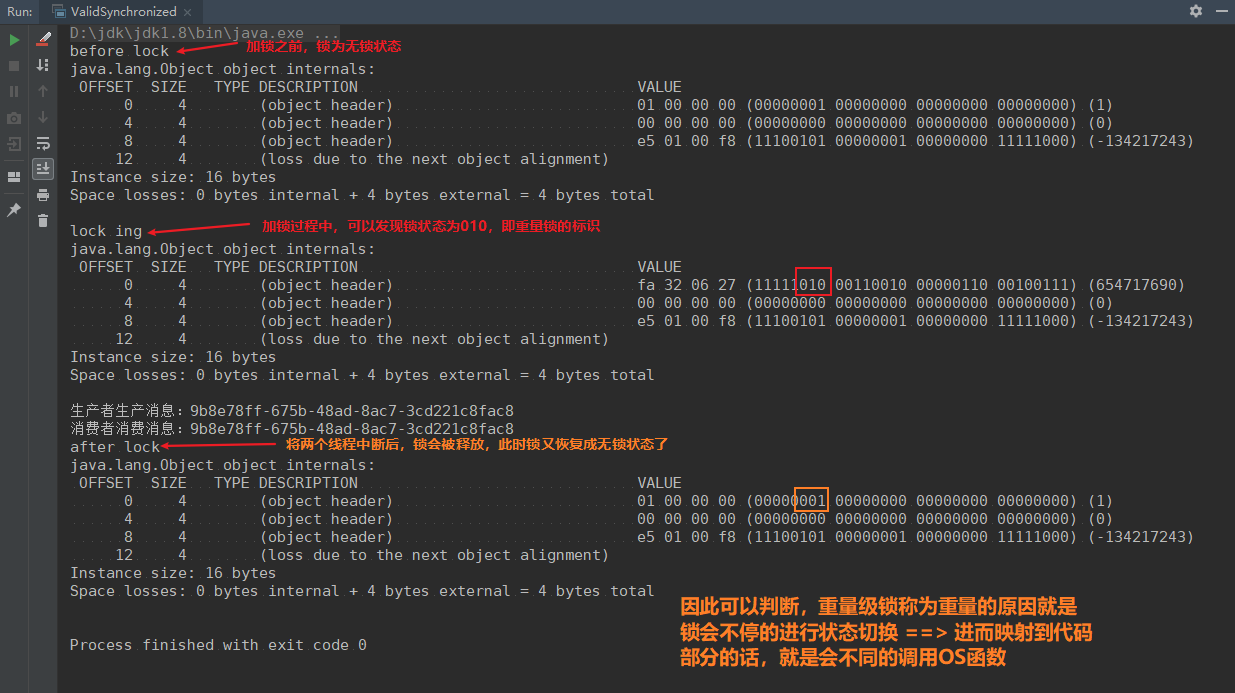The height and width of the screenshot is (693, 1235).
Task: Click the 'D:\jdk\jdk1.8\bin\java.exe ...' command line
Action: point(204,33)
